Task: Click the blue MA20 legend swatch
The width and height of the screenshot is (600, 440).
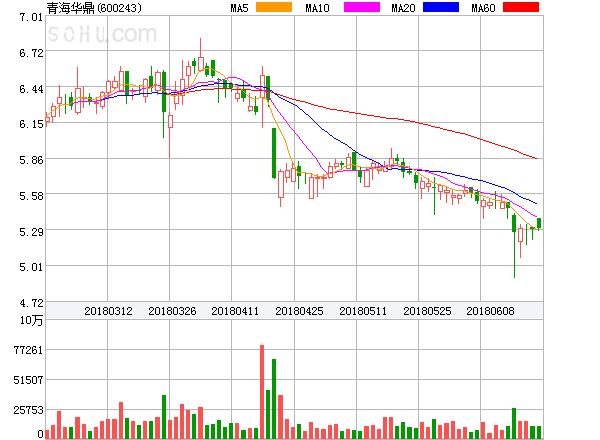Action: 441,7
